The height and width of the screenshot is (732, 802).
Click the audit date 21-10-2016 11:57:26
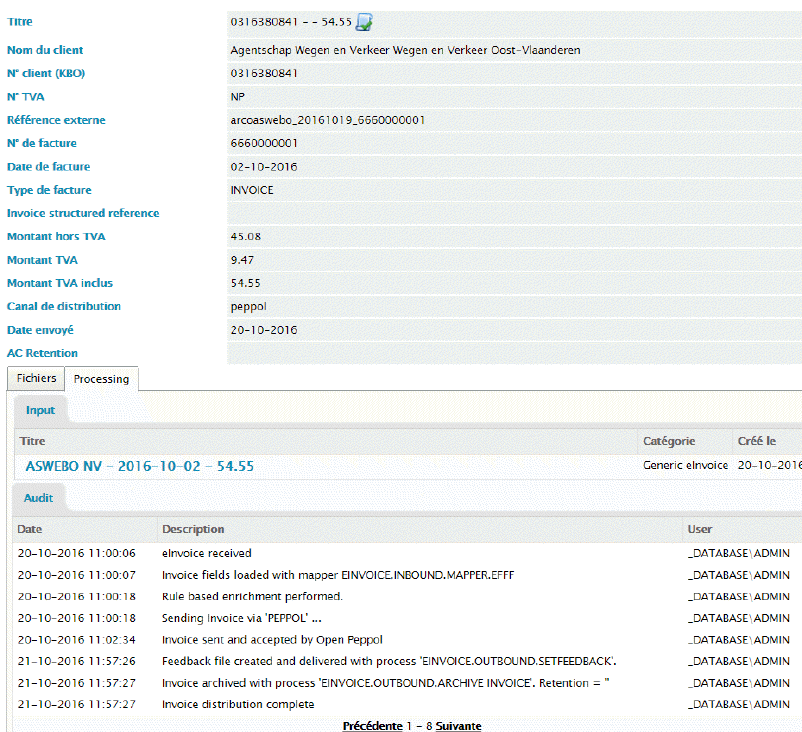coord(77,661)
